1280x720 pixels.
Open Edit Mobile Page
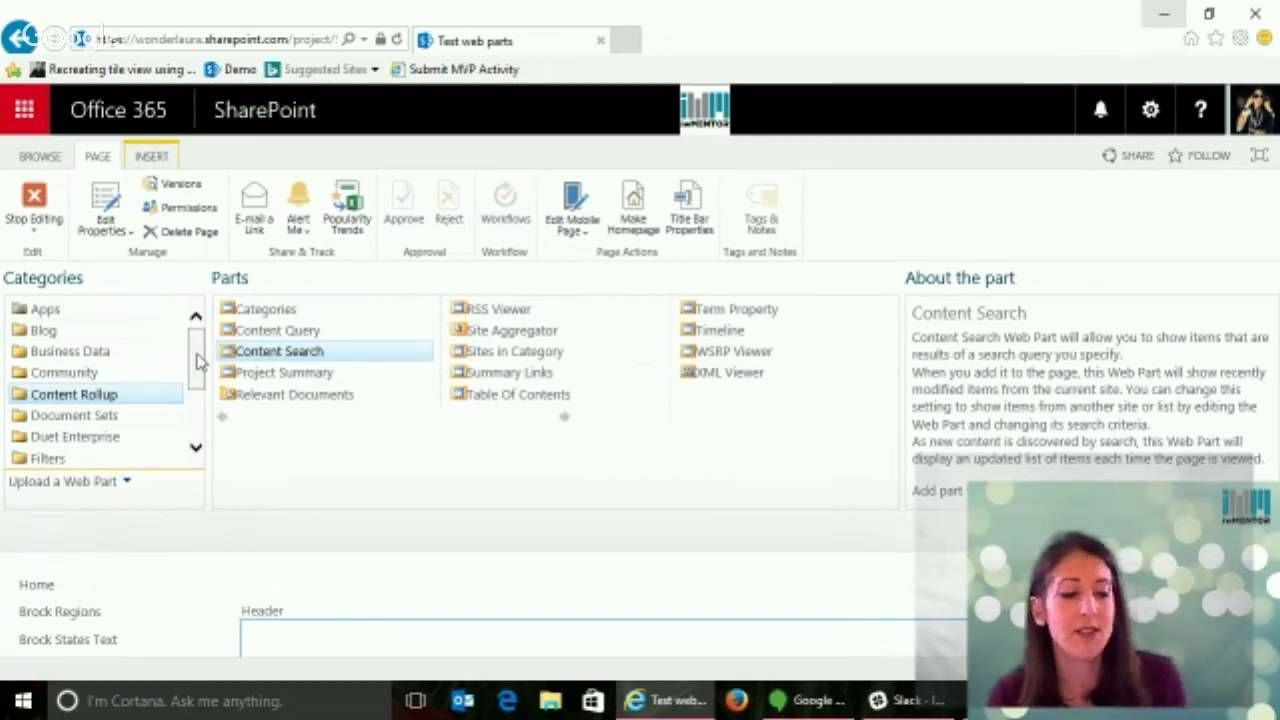coord(572,210)
